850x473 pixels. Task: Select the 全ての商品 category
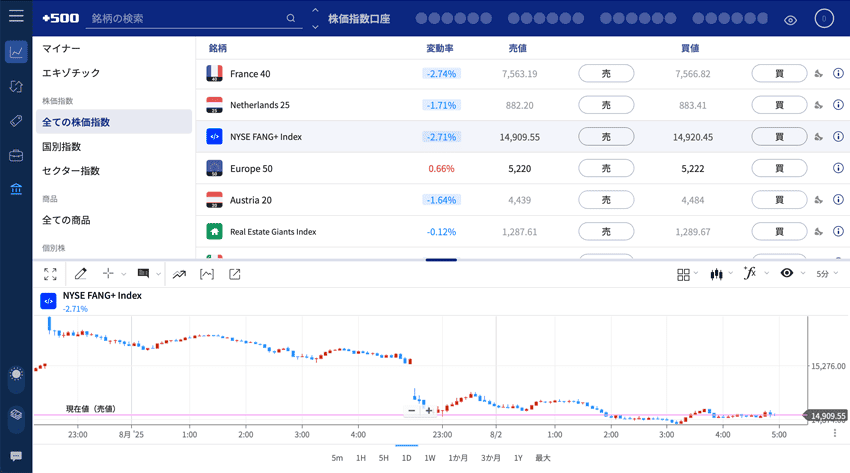66,220
